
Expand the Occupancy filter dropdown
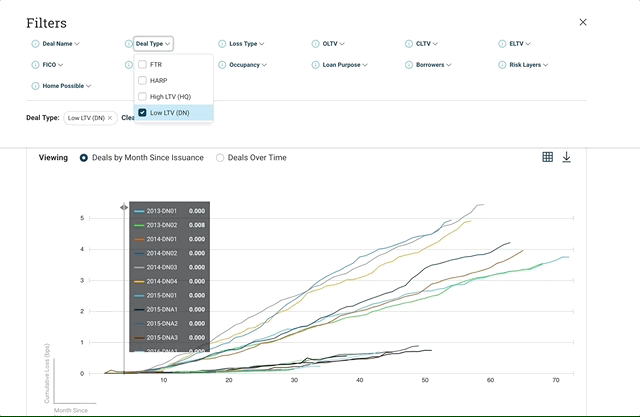click(248, 65)
